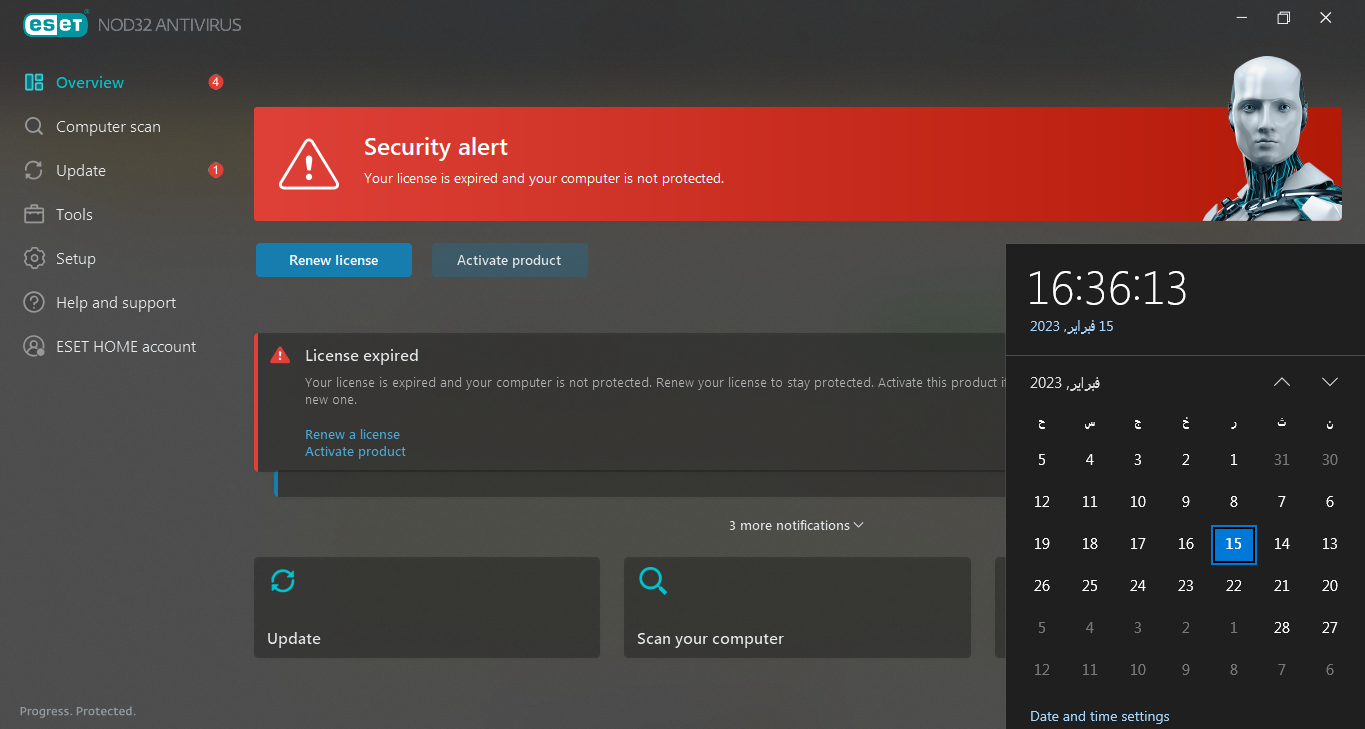Go to previous month with up chevron

[1282, 382]
